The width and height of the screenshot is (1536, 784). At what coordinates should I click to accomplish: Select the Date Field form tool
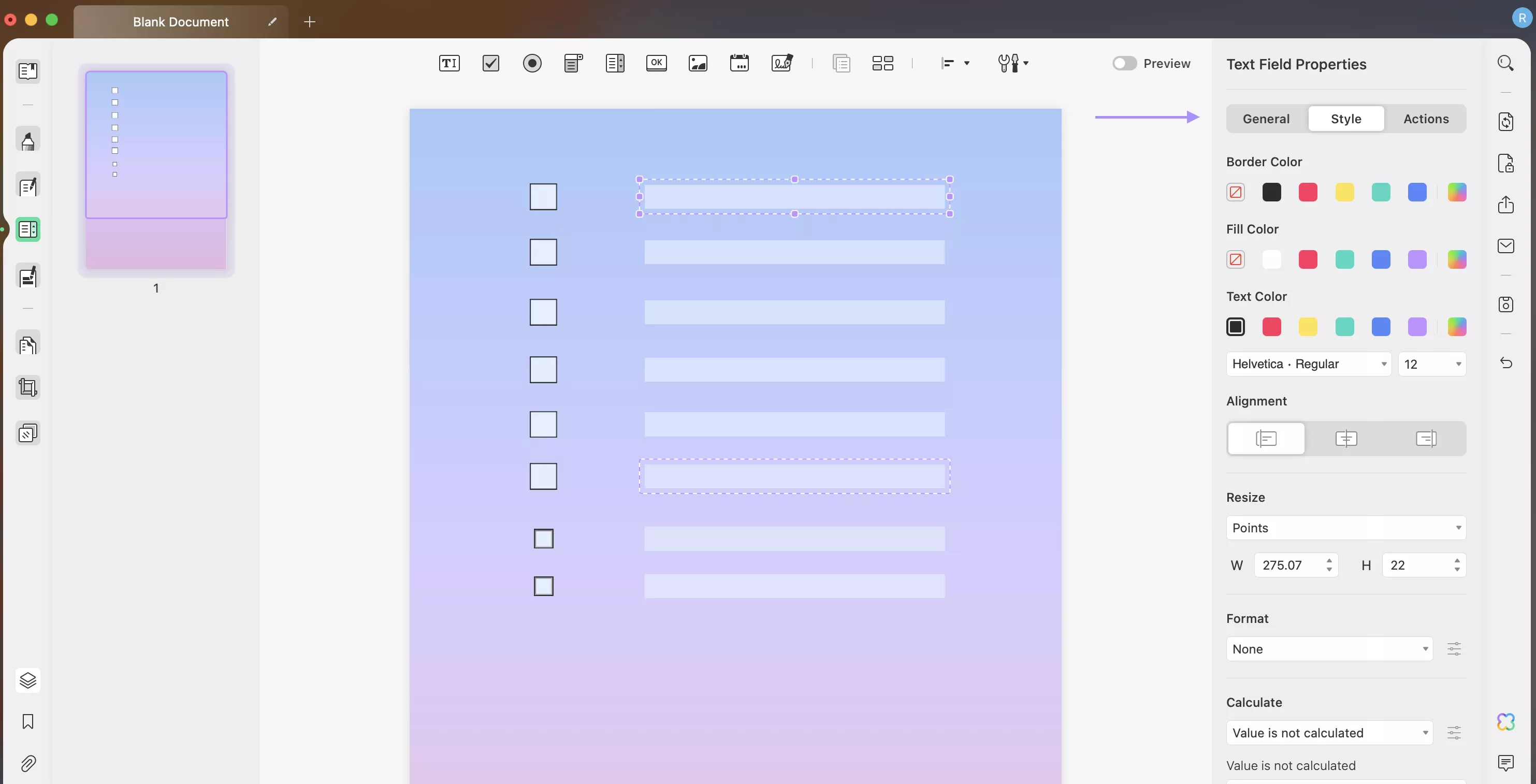pyautogui.click(x=740, y=63)
